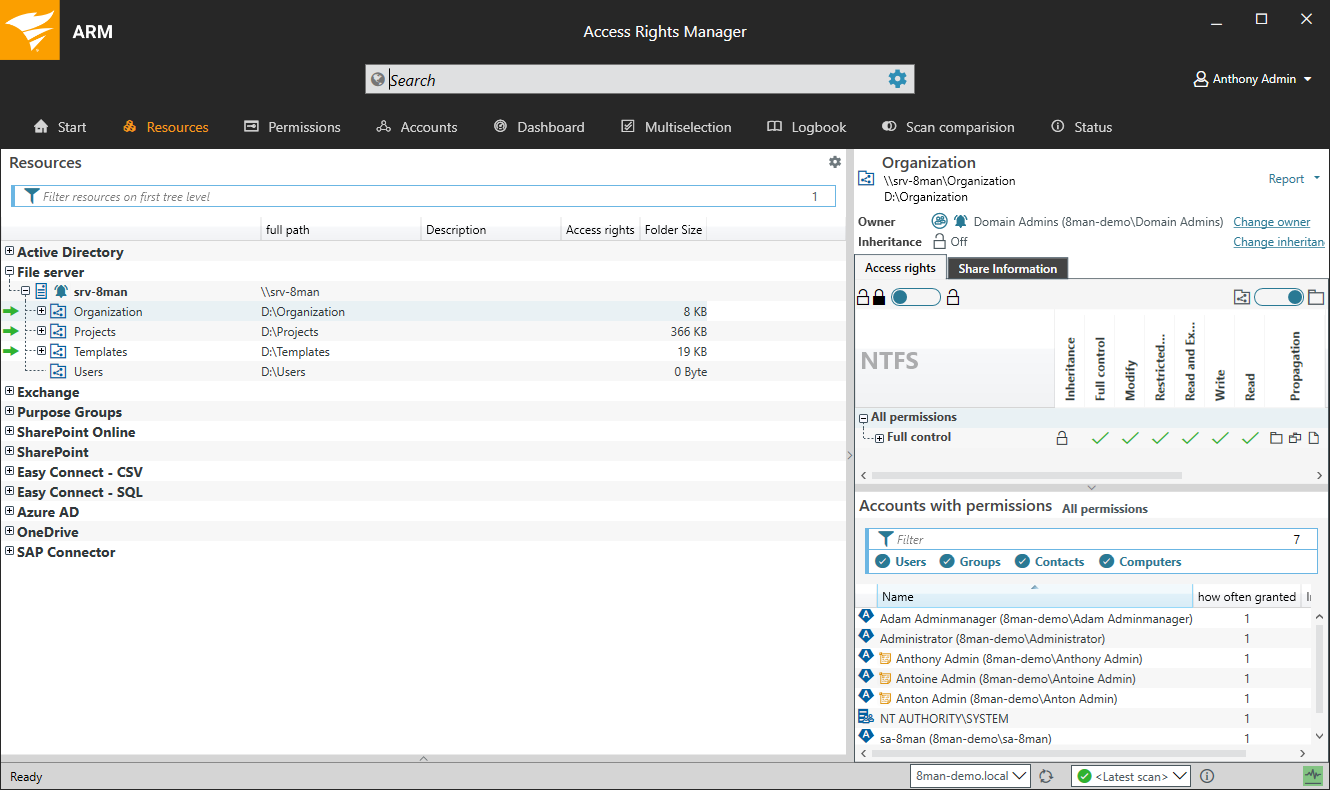Click folder propagation icon in Full control row

tap(1276, 438)
